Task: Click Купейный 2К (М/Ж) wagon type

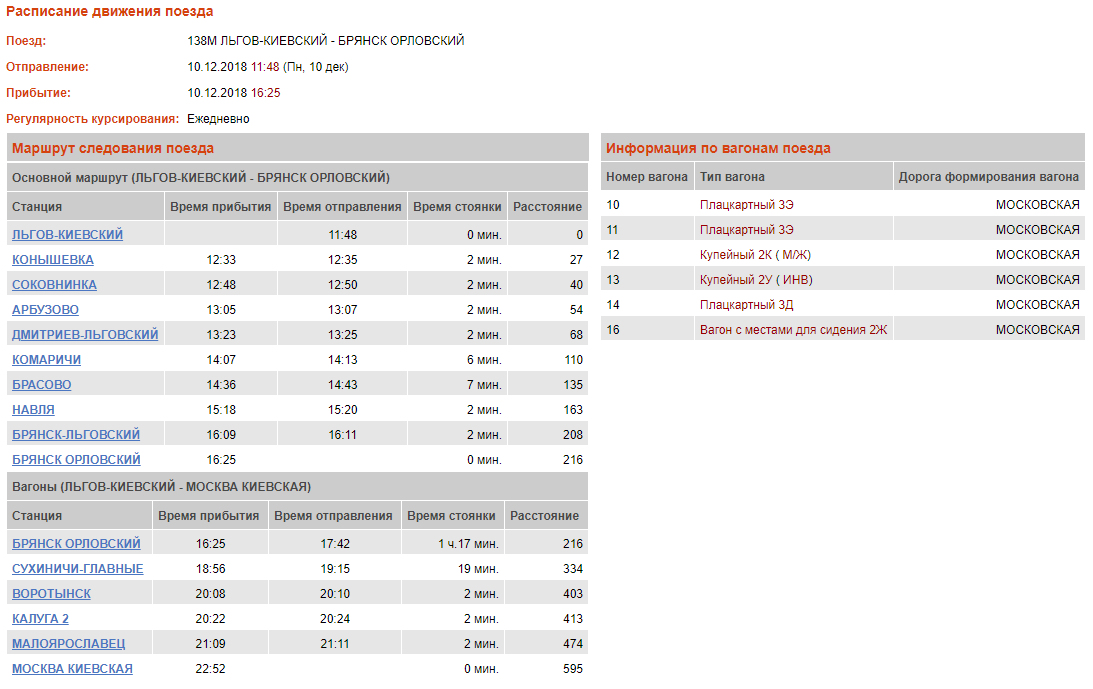Action: [x=755, y=255]
